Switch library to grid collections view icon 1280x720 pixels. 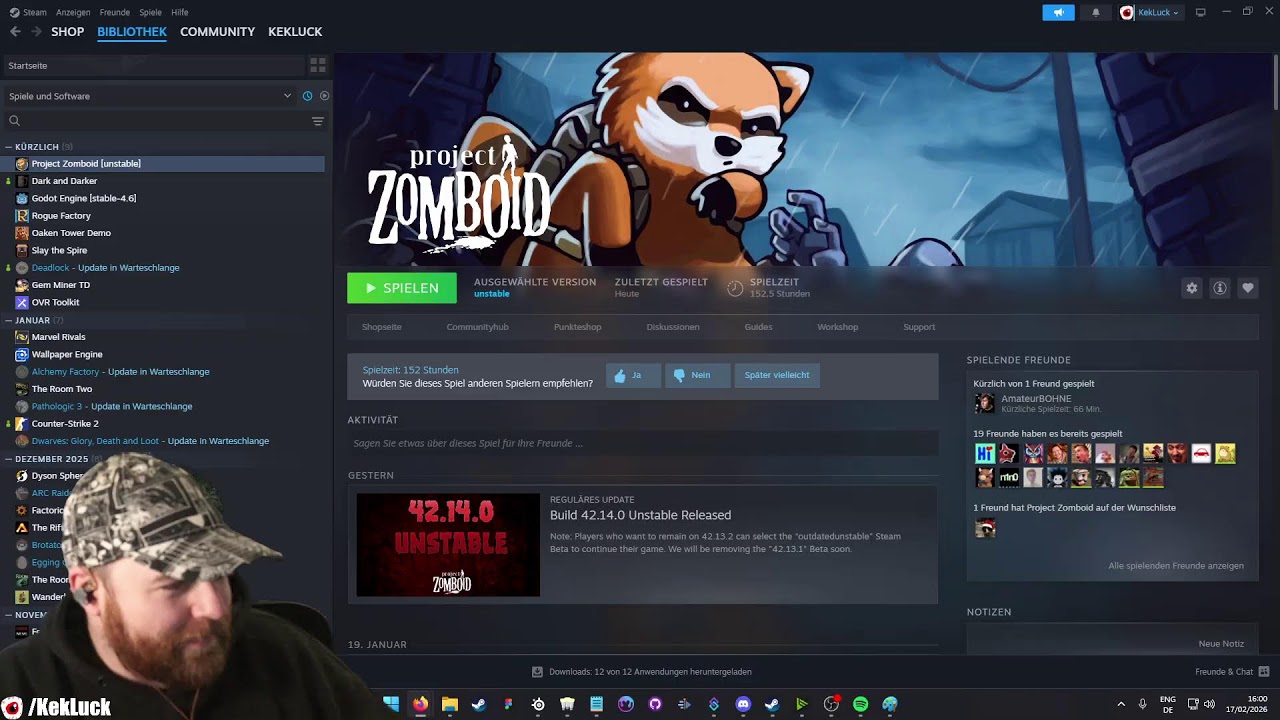318,65
